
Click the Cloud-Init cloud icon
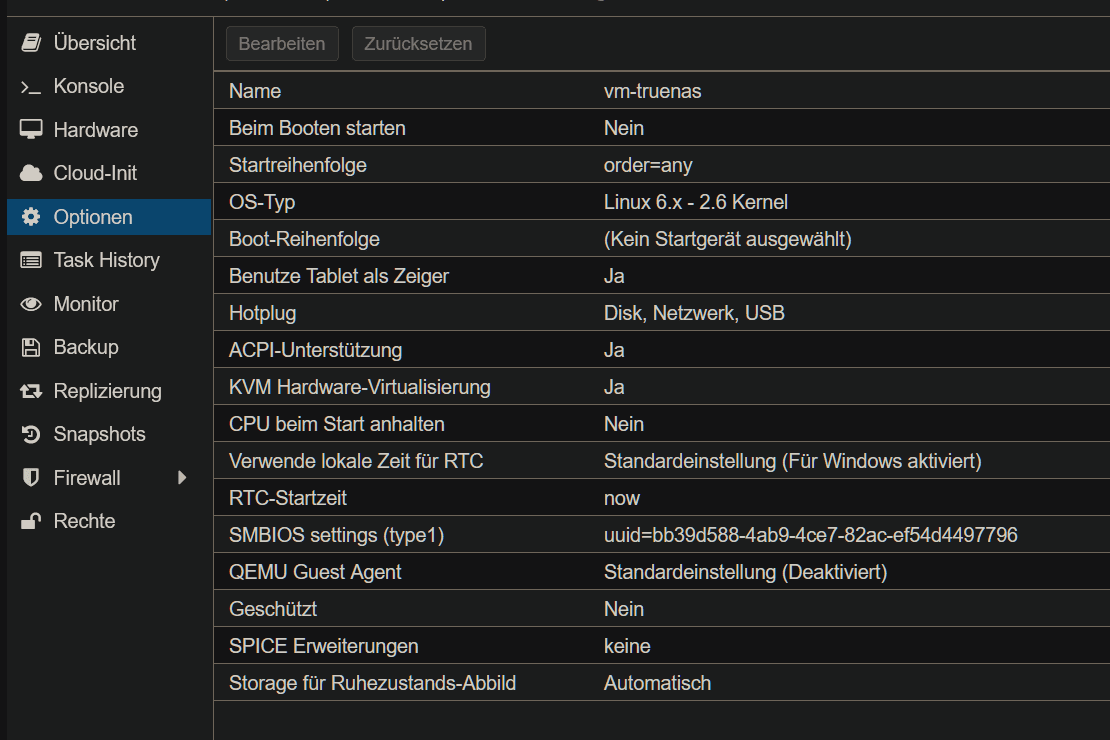pyautogui.click(x=31, y=174)
